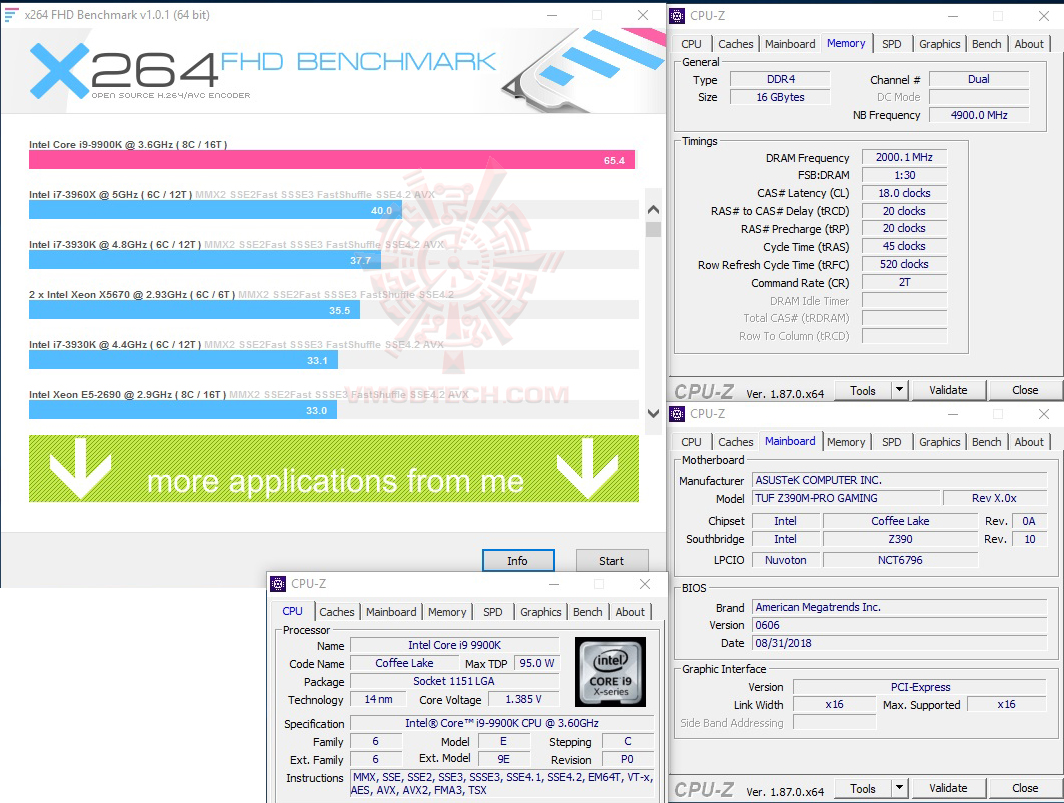This screenshot has width=1064, height=803.
Task: Switch to Mainboard tab in bottom CPU-Z window
Action: pyautogui.click(x=391, y=612)
